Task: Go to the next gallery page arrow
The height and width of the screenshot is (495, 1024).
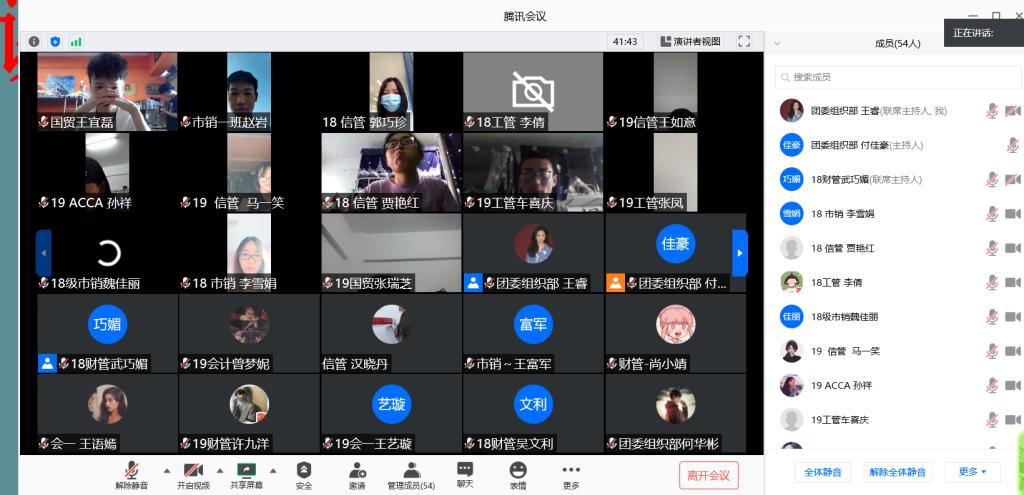Action: 740,253
